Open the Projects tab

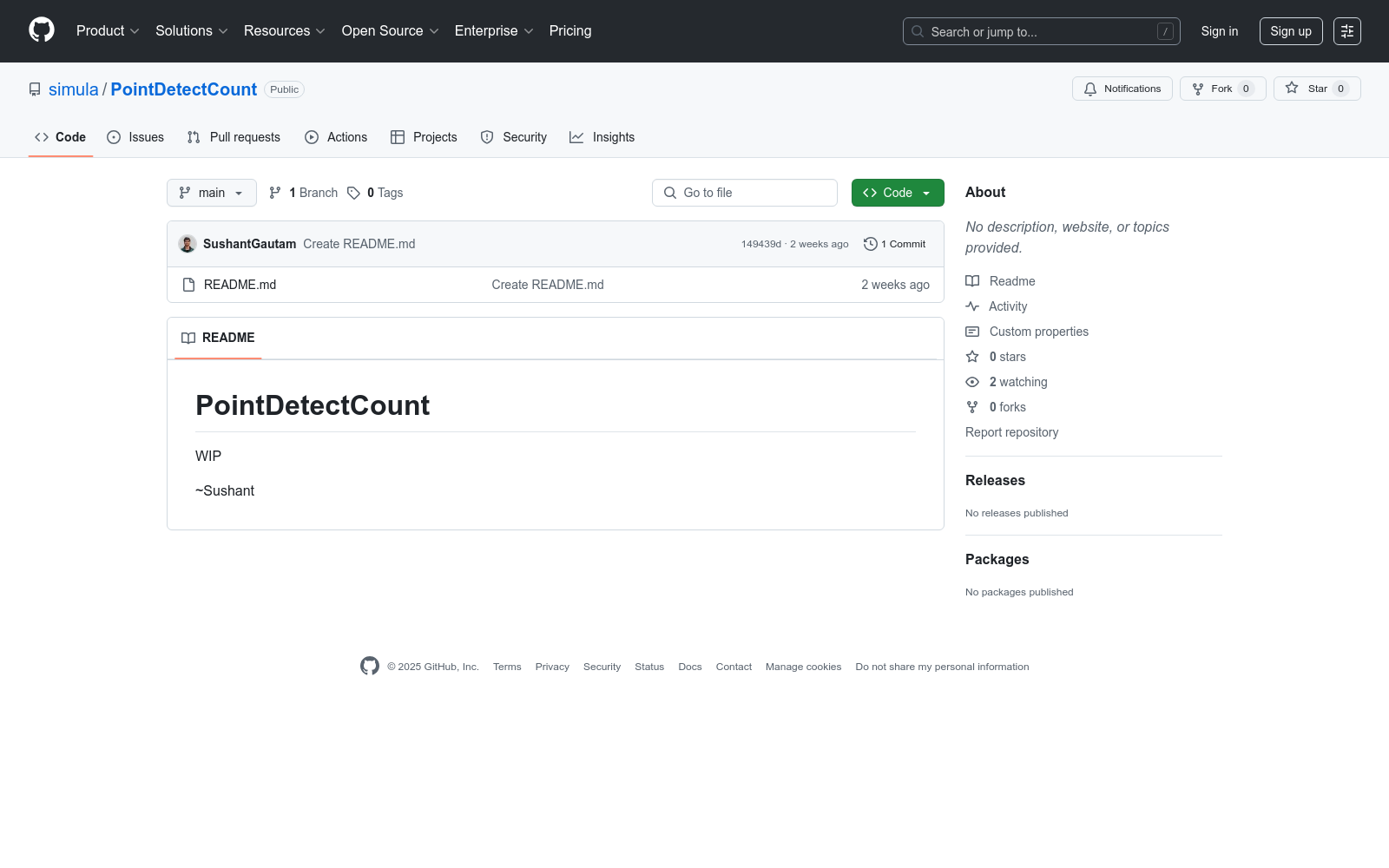(x=424, y=137)
